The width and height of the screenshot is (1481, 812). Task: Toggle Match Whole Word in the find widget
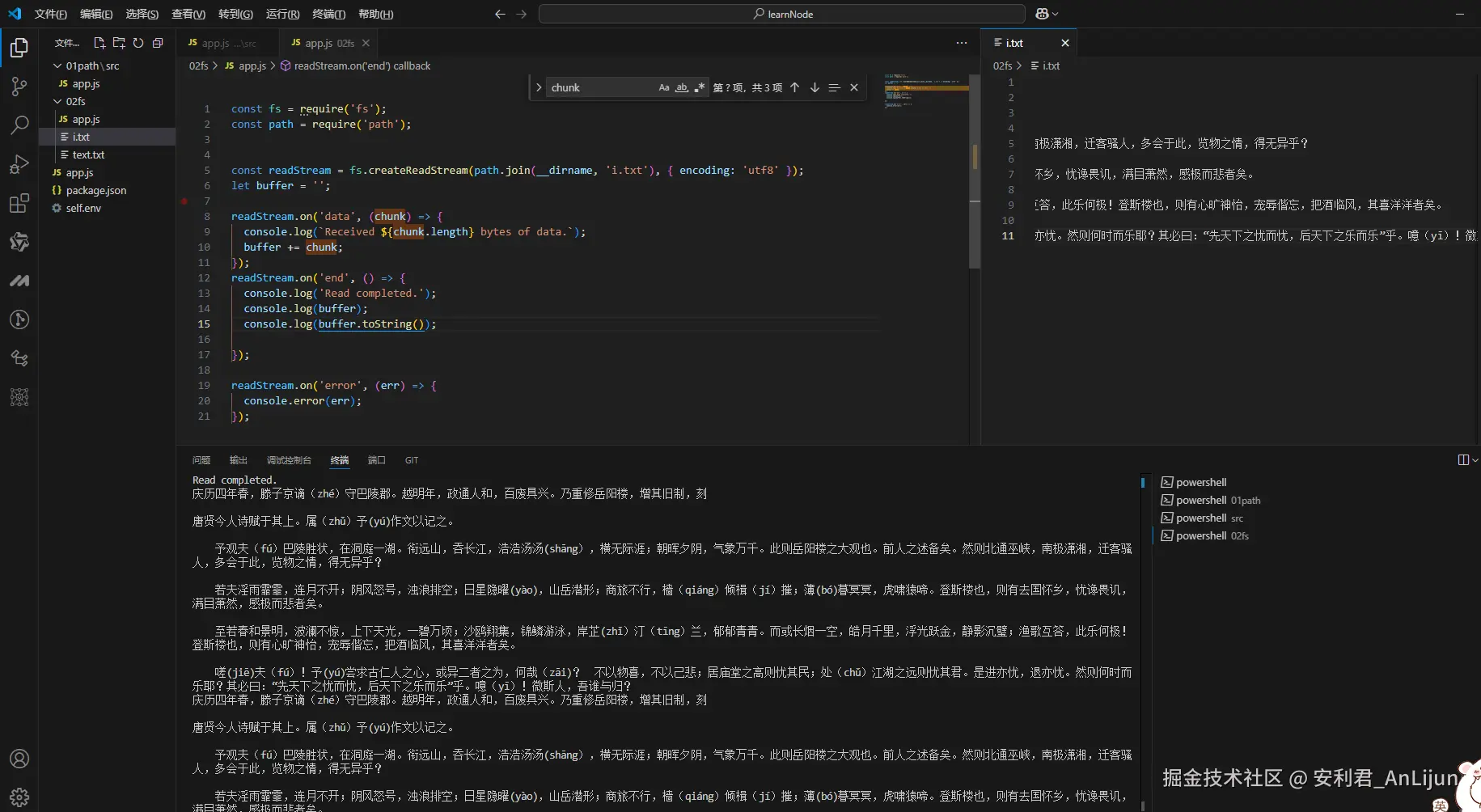682,87
